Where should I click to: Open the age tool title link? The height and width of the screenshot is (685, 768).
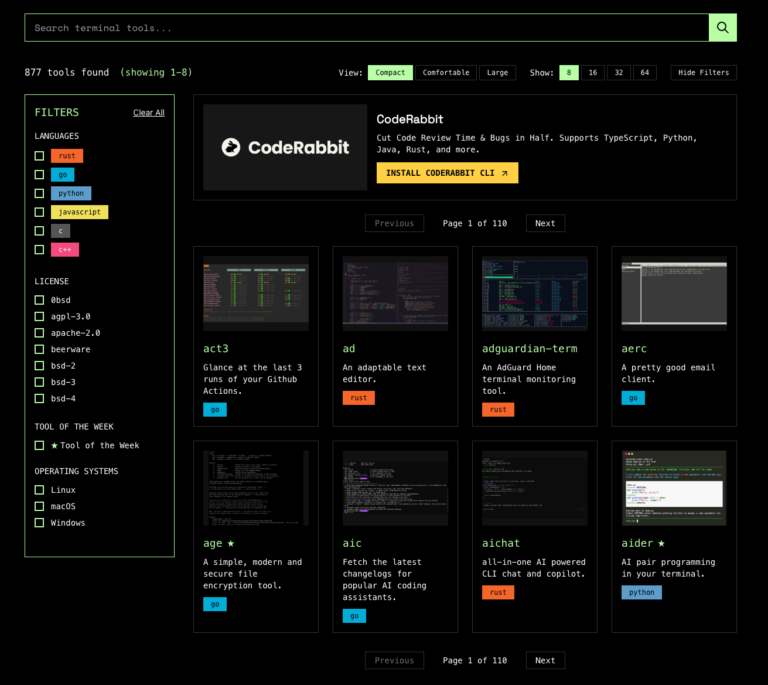click(x=213, y=543)
